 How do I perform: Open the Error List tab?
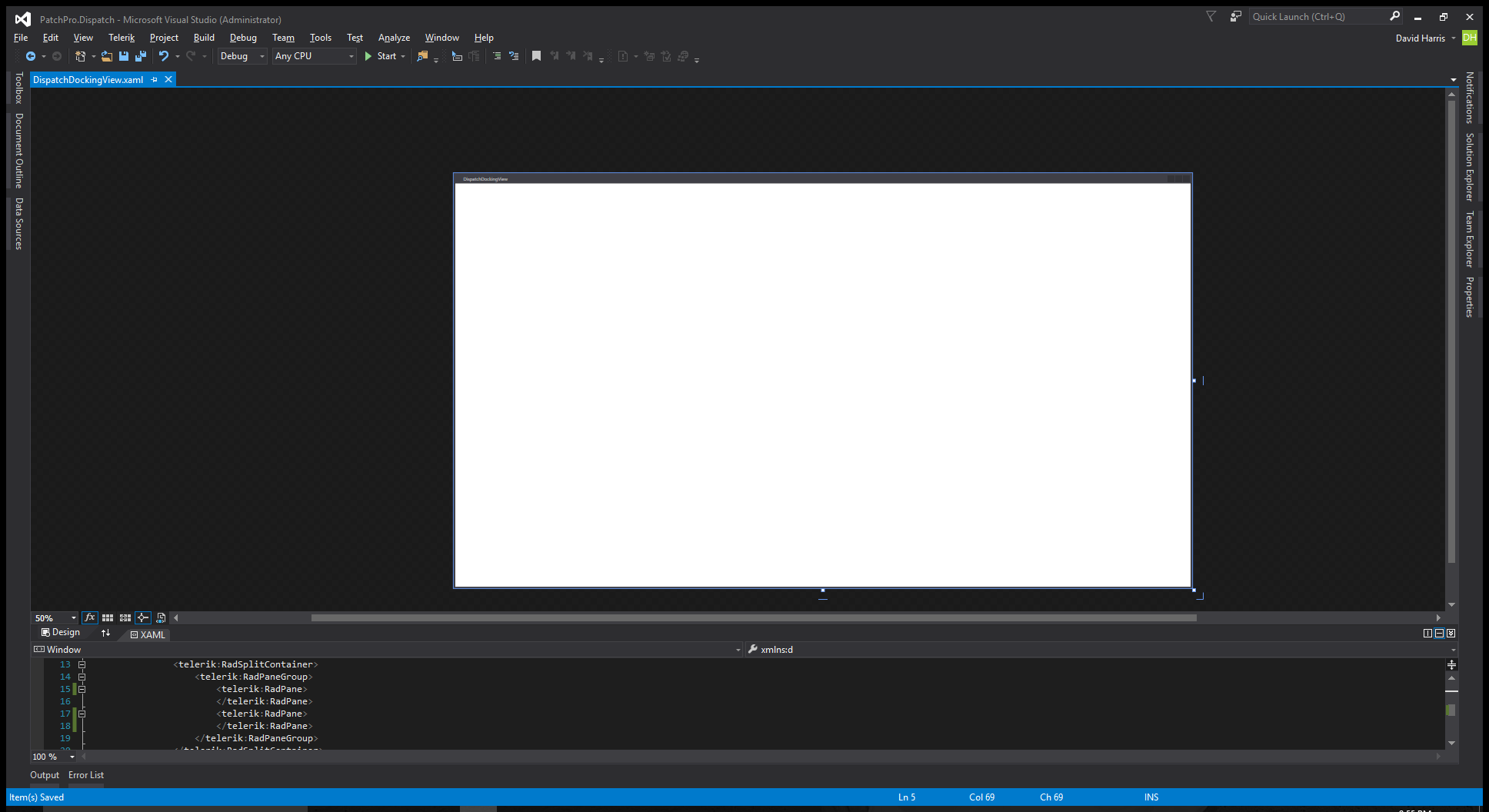(86, 775)
